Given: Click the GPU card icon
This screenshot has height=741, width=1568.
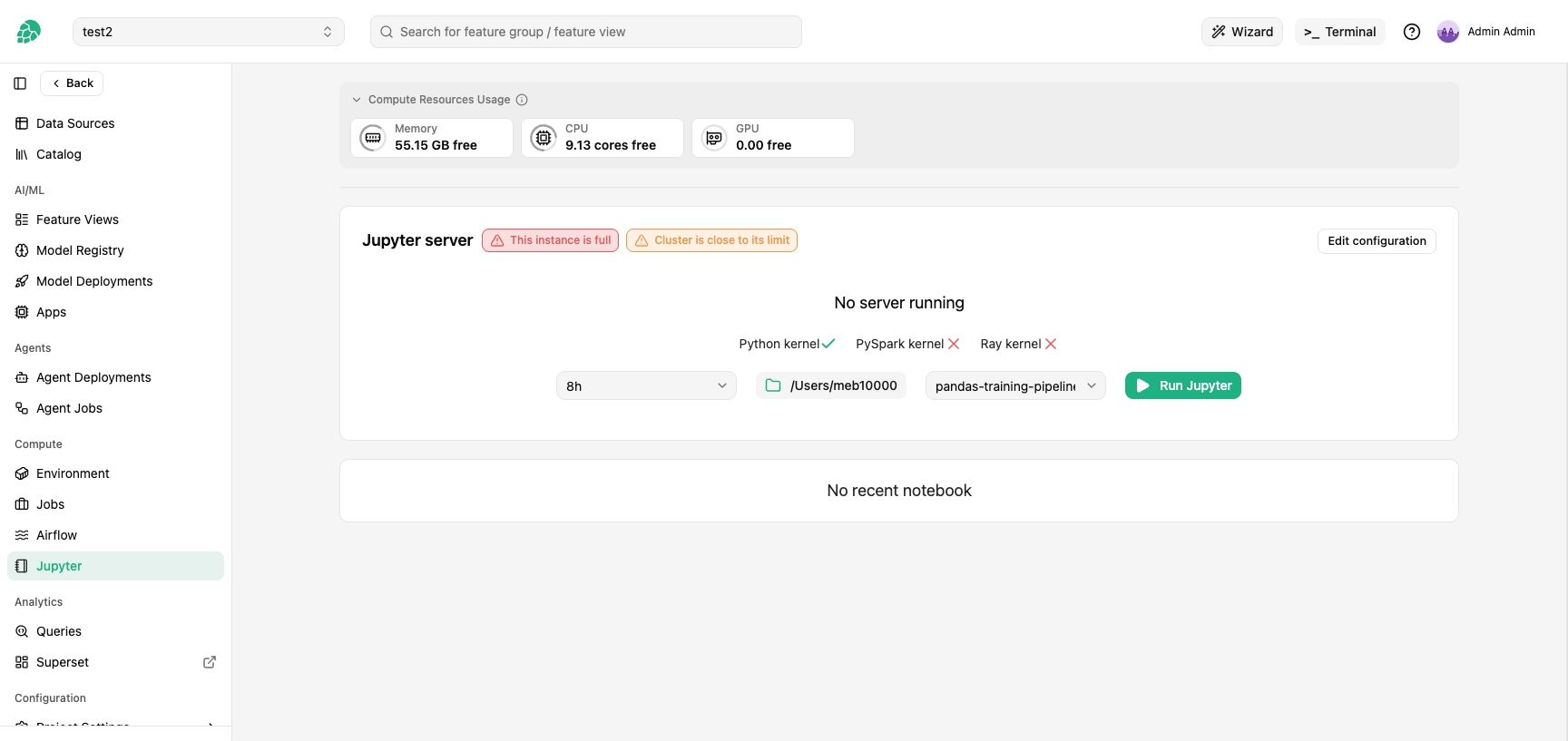Looking at the screenshot, I should pyautogui.click(x=714, y=138).
